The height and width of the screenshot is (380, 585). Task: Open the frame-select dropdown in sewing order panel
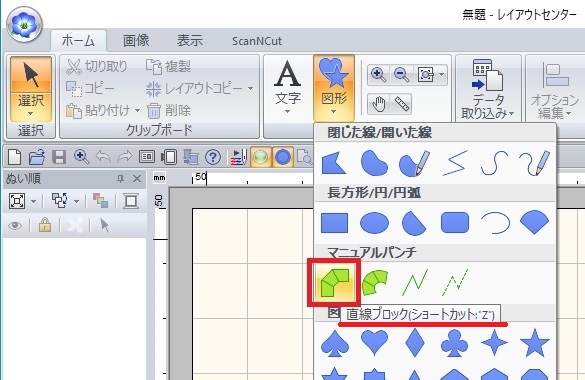click(x=33, y=201)
